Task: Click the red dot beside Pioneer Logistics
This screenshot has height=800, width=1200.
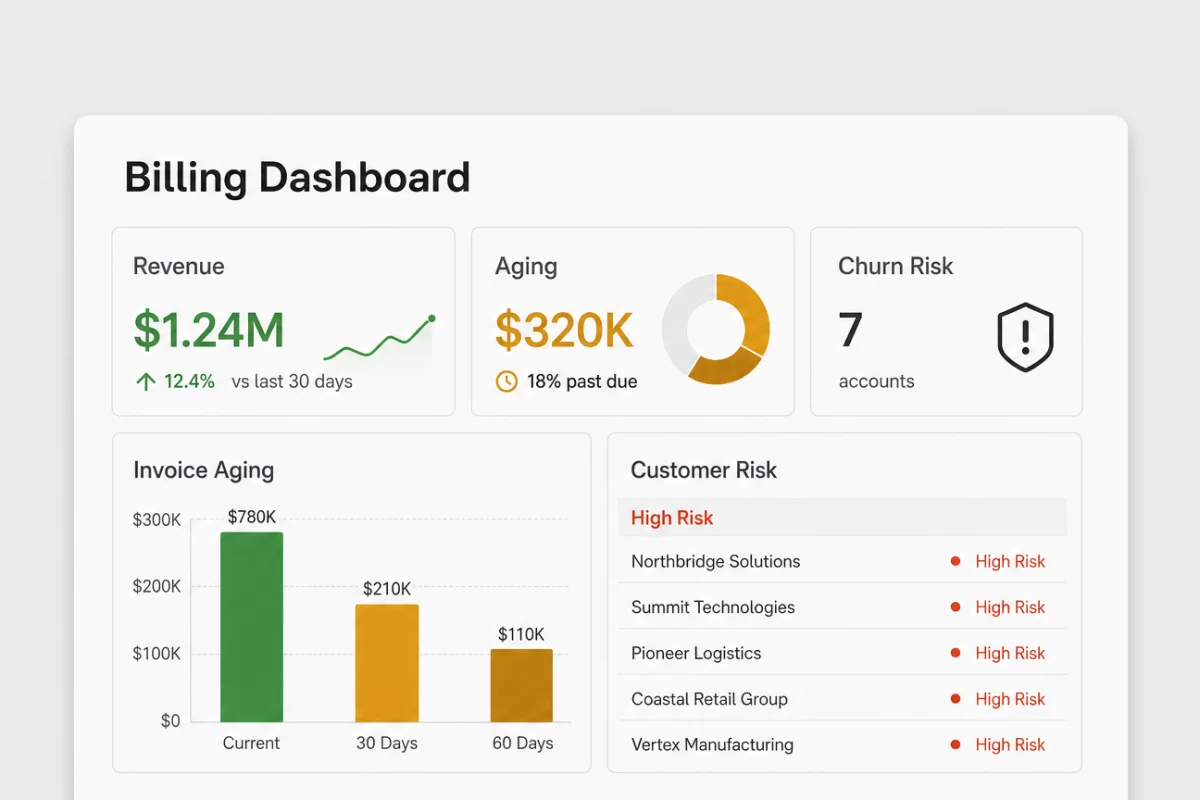Action: (x=956, y=653)
